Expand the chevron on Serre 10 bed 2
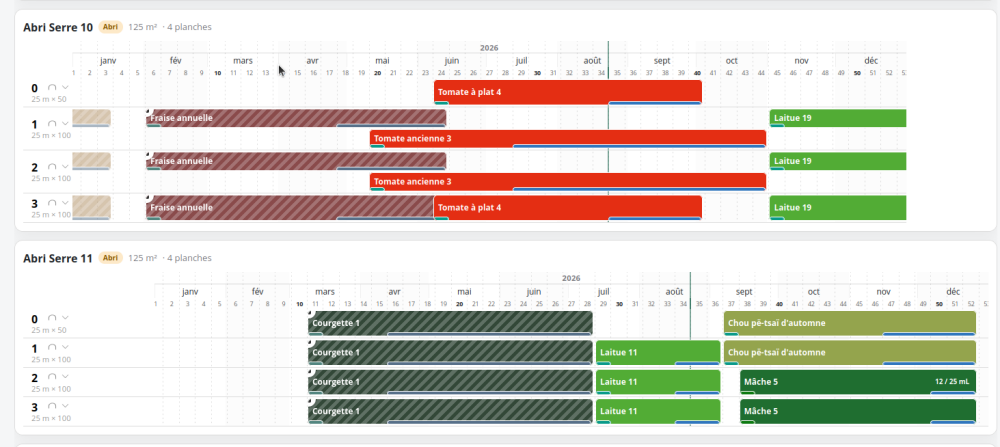This screenshot has width=1000, height=447. pos(65,167)
